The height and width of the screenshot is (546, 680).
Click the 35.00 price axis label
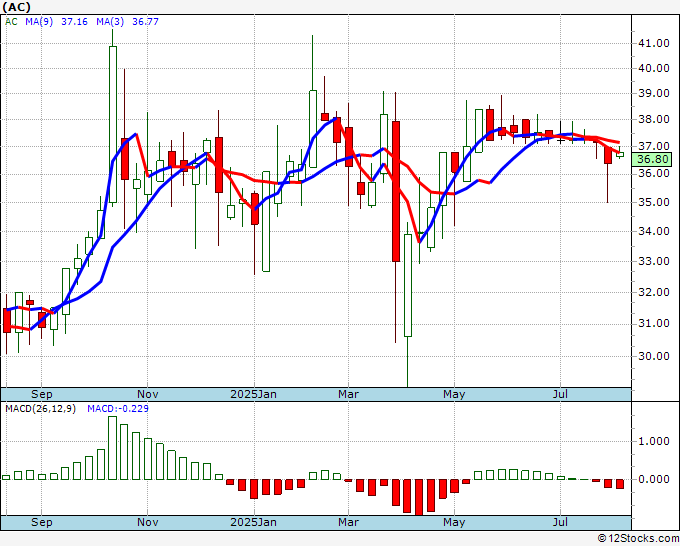pyautogui.click(x=653, y=202)
